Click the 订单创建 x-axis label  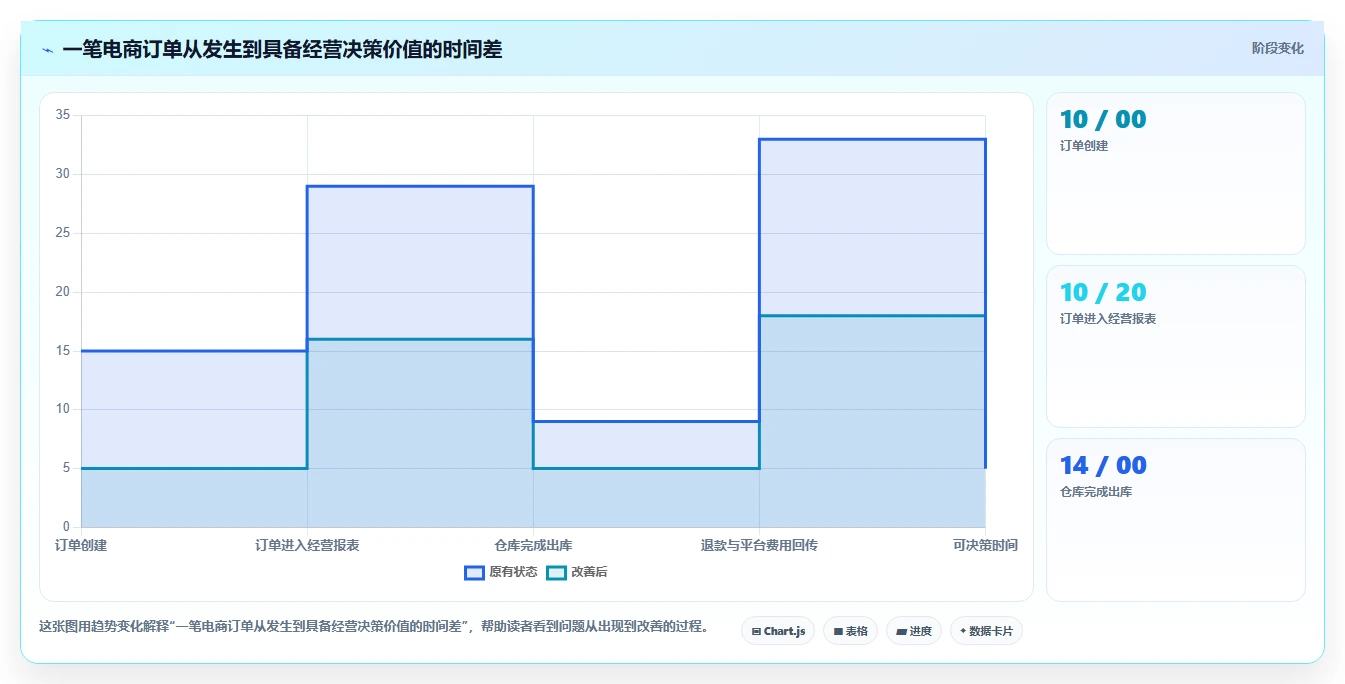pos(81,545)
